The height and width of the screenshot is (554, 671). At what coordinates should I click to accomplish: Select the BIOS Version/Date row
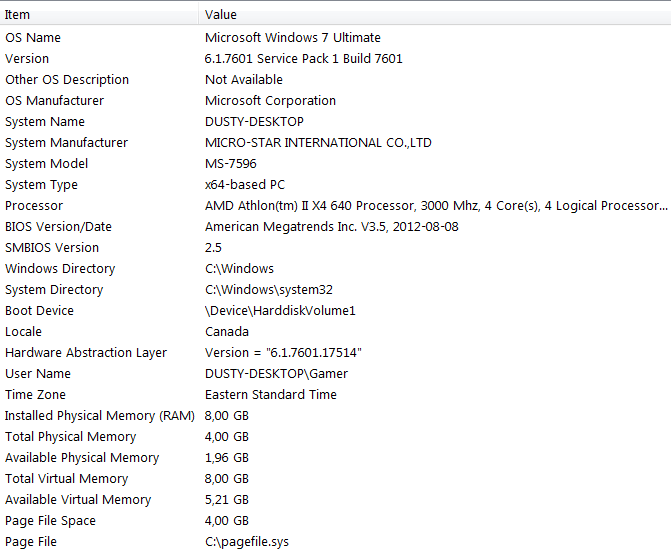pos(336,227)
